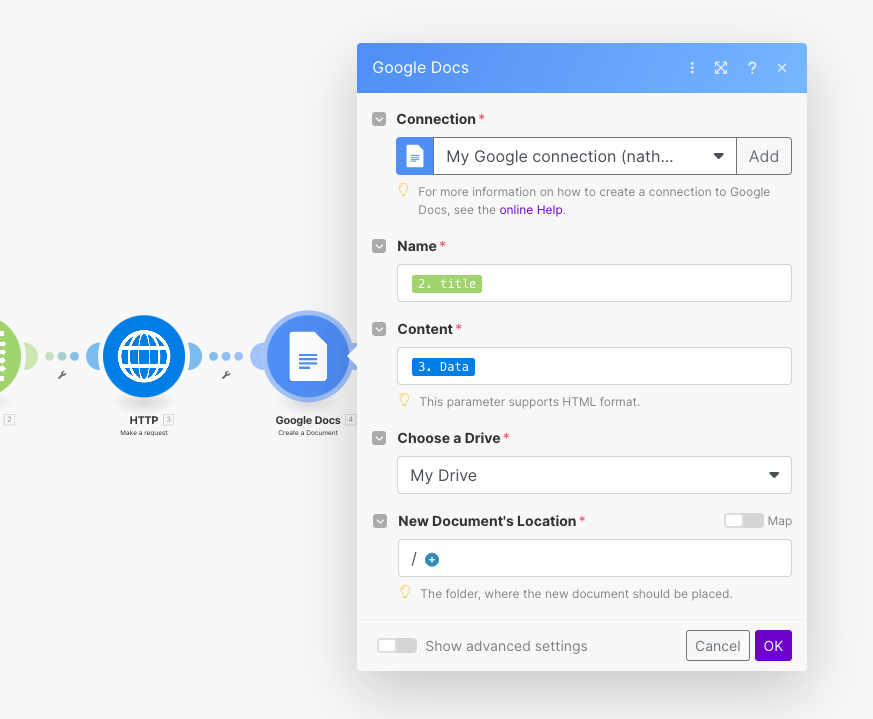
Task: Click in the New Document's Location field
Action: [595, 558]
